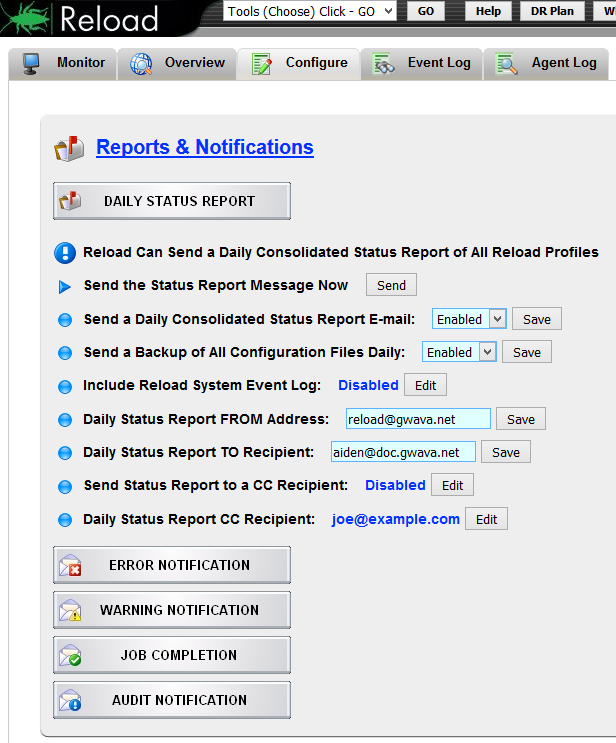
Task: Expand the JOB COMPLETION section
Action: point(172,655)
